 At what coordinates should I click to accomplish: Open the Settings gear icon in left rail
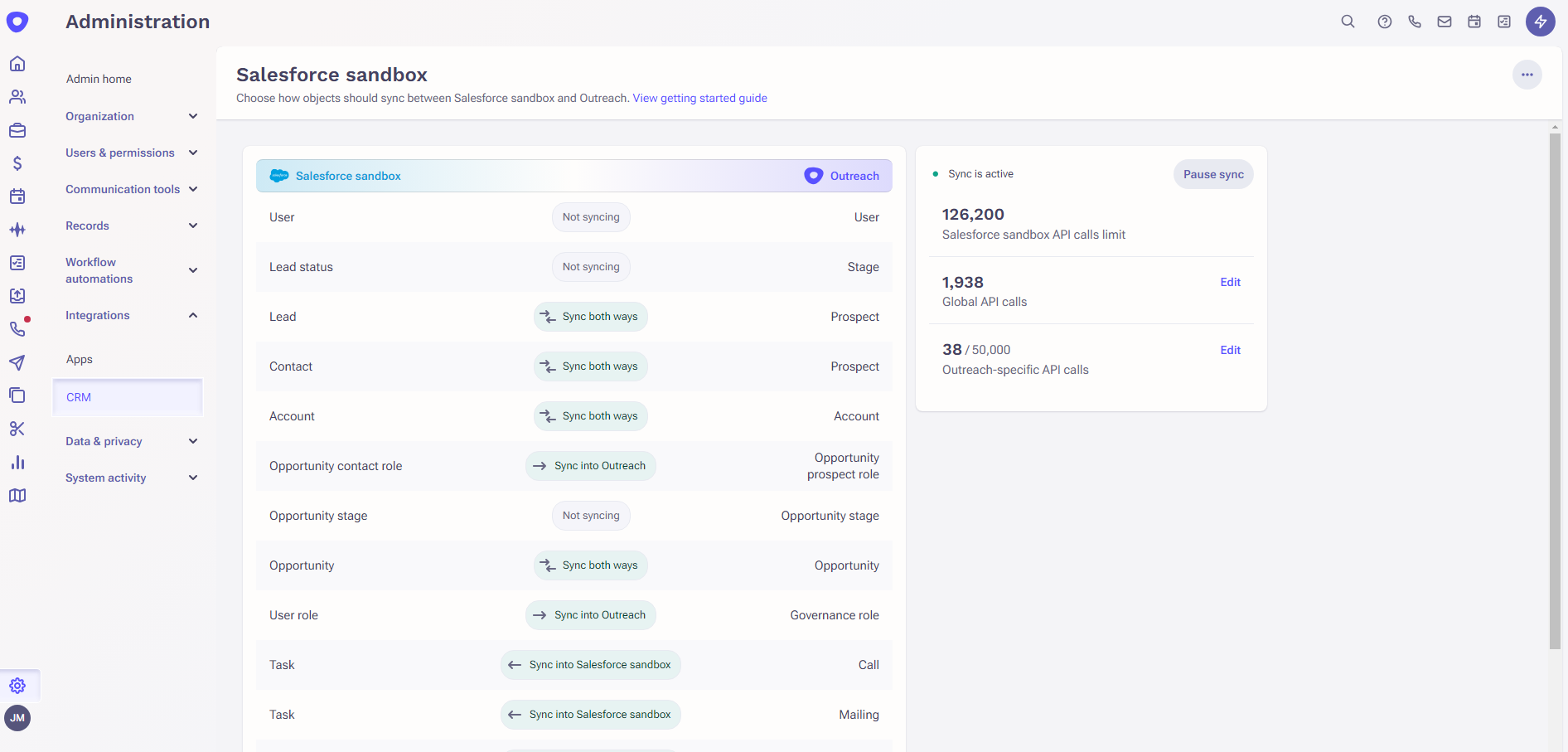17,686
